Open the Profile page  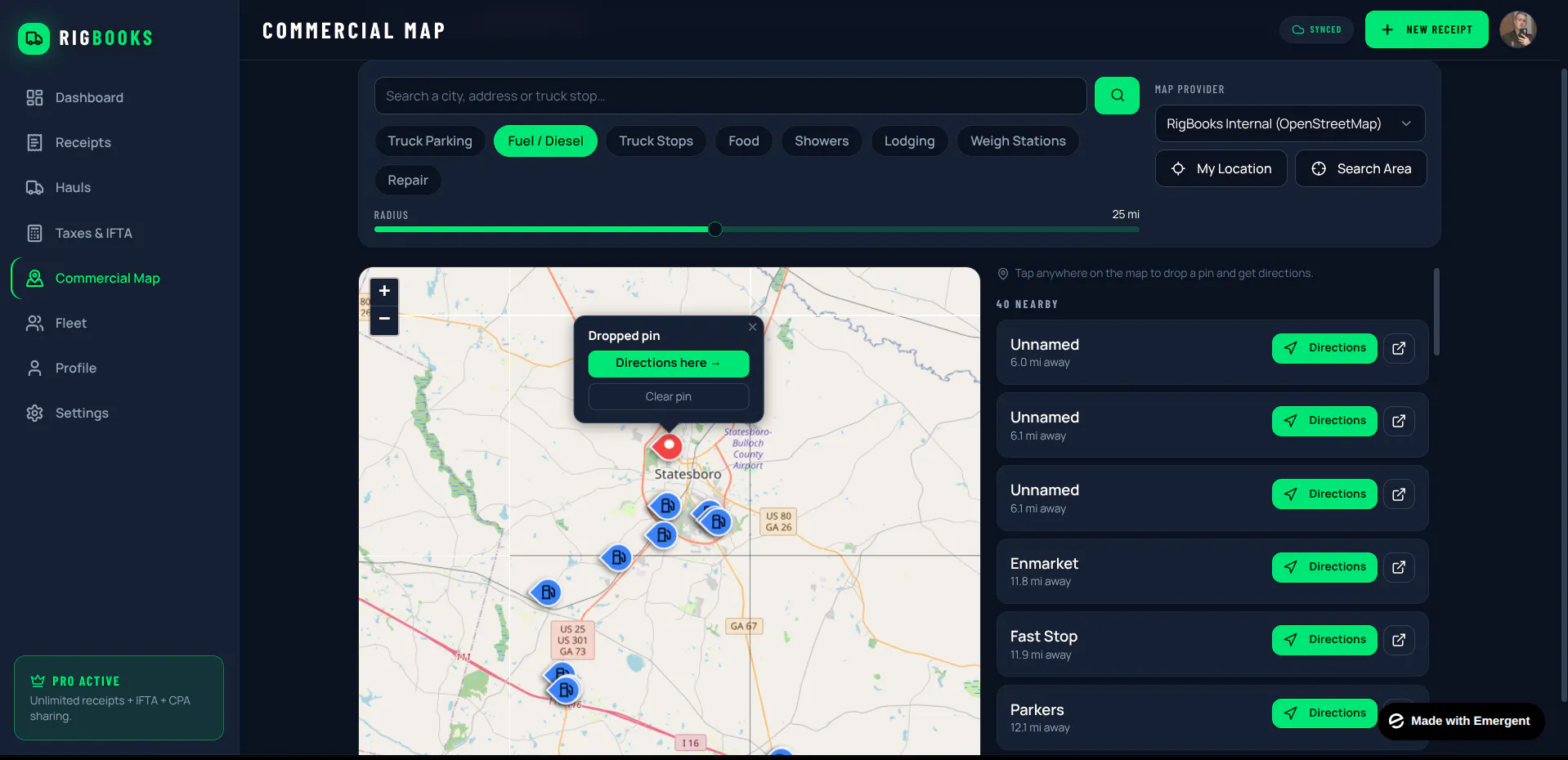tap(75, 368)
